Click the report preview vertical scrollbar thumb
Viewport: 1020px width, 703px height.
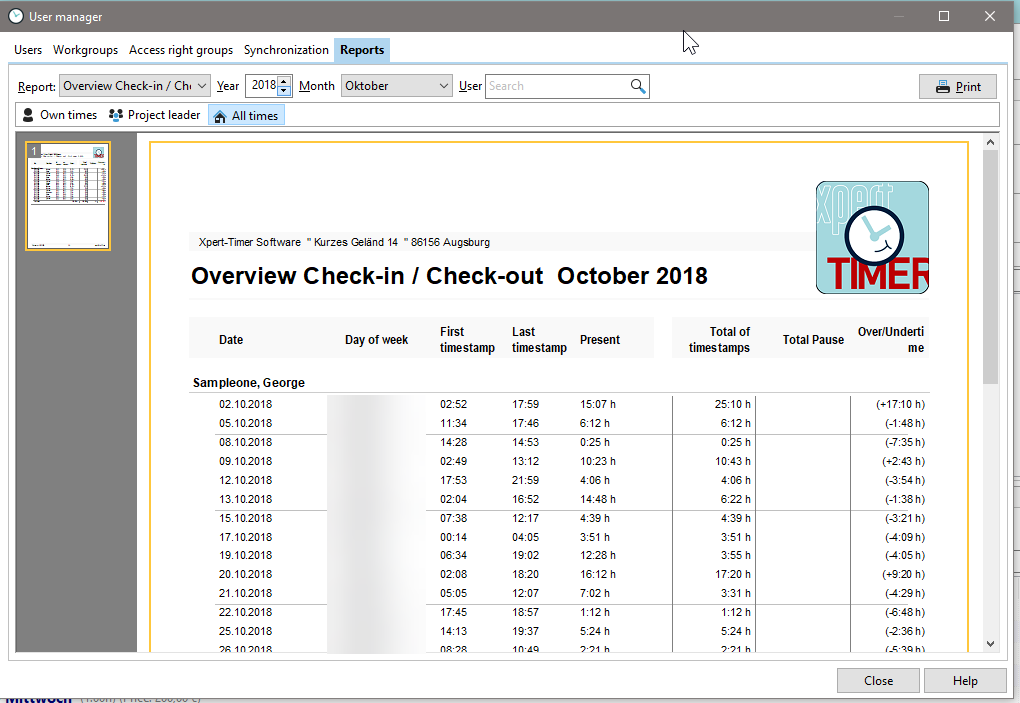click(990, 267)
